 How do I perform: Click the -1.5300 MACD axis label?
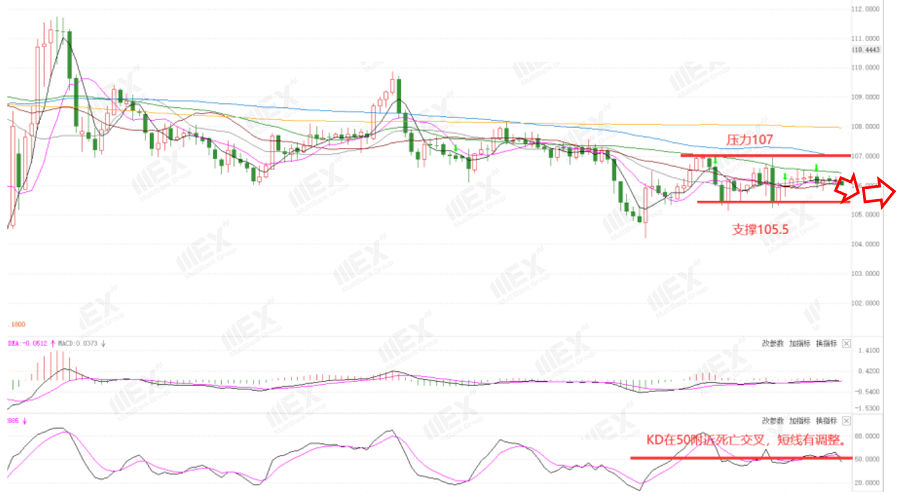[x=867, y=409]
